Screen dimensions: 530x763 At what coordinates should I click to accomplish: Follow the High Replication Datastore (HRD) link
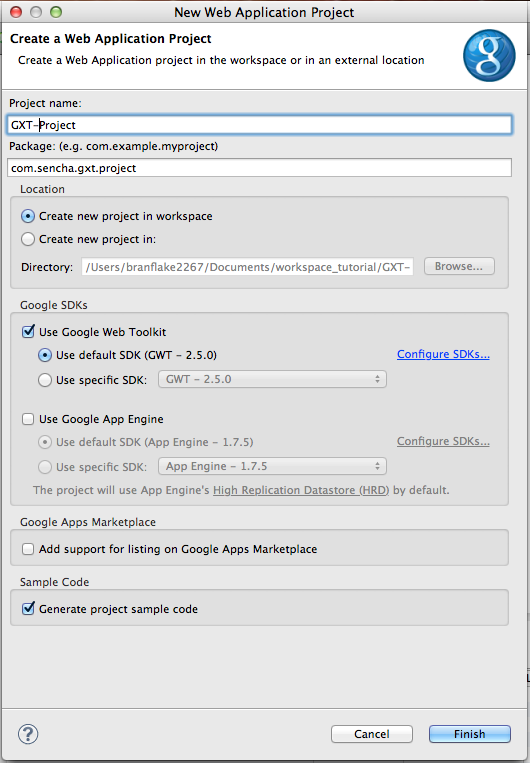[x=301, y=490]
